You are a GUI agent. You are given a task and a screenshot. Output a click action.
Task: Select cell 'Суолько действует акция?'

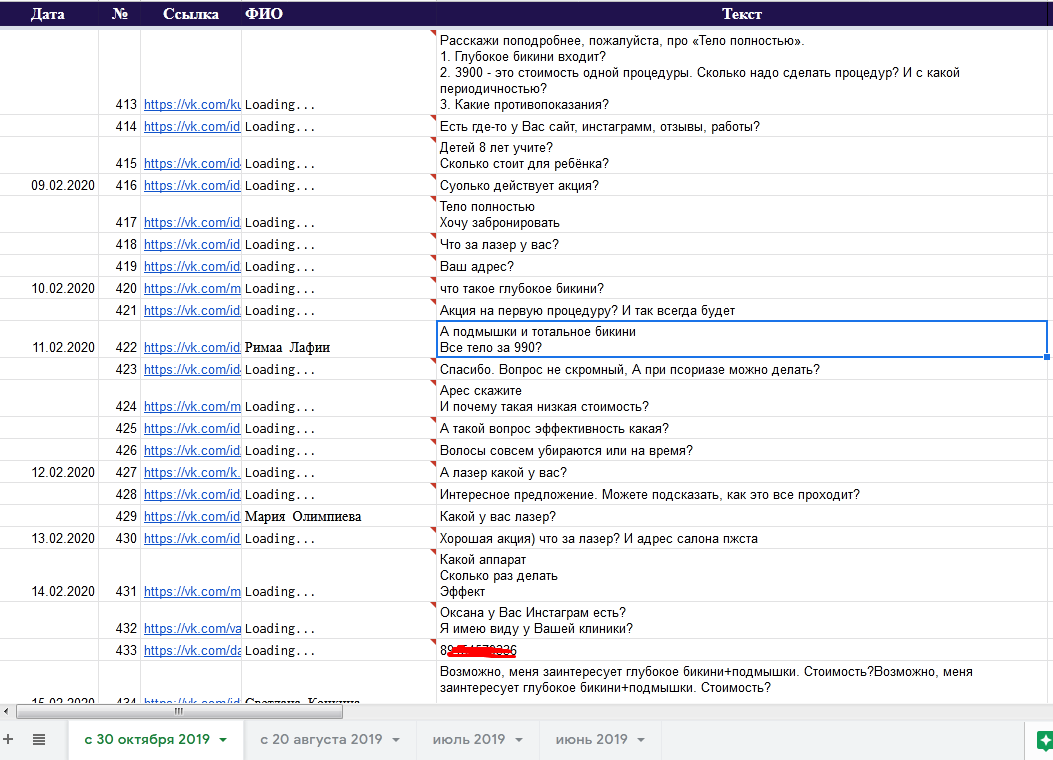742,185
